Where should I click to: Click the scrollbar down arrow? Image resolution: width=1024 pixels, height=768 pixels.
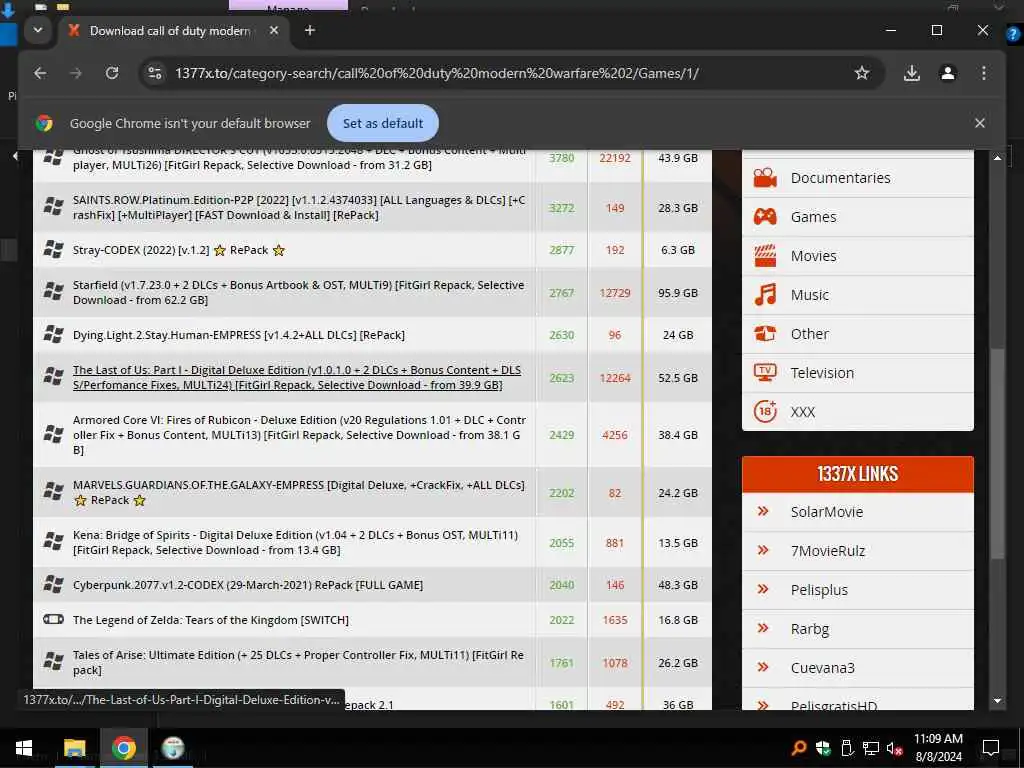997,701
